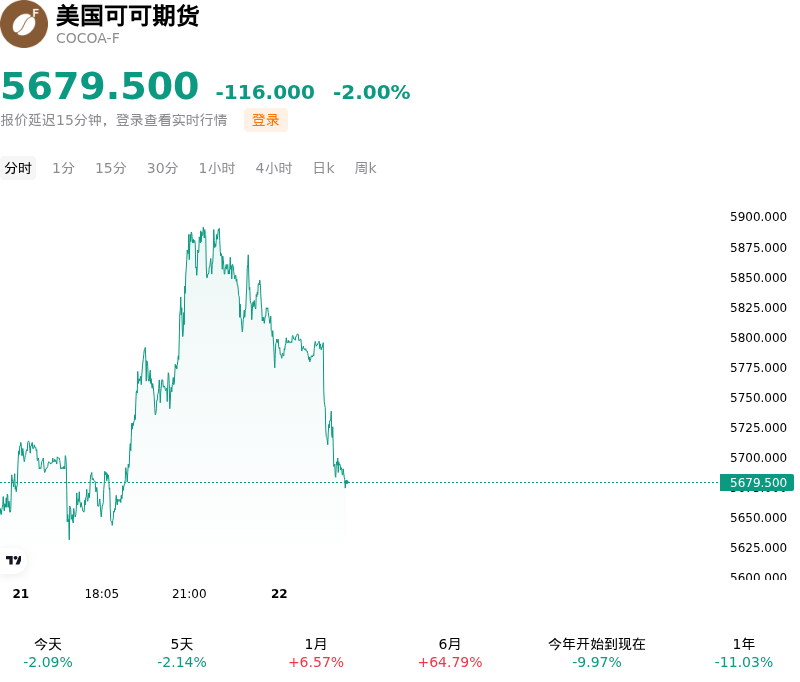Viewport: 800px width, 682px height.
Task: Select the 5天 -2.14% range
Action: pos(182,653)
